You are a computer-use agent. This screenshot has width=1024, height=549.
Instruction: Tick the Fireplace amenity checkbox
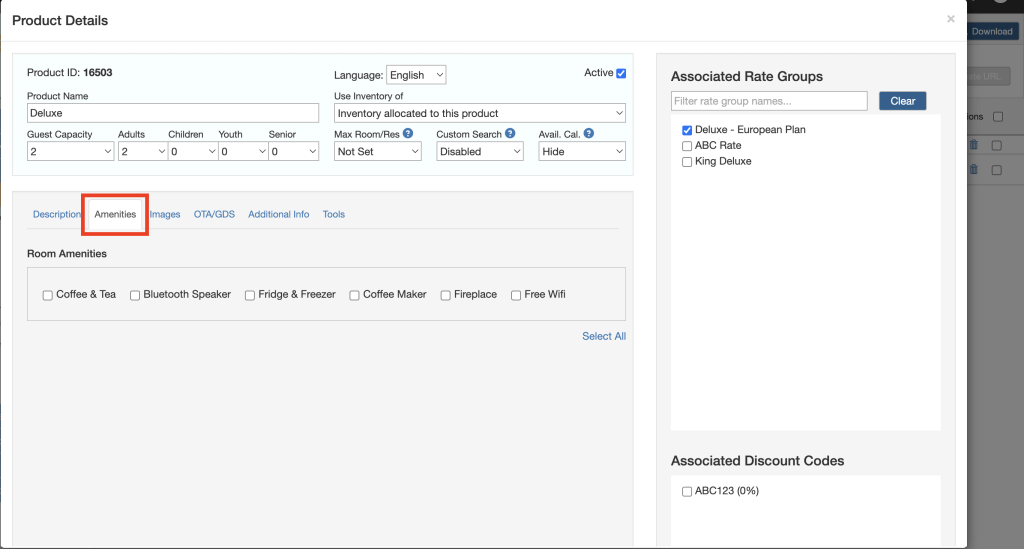[446, 295]
